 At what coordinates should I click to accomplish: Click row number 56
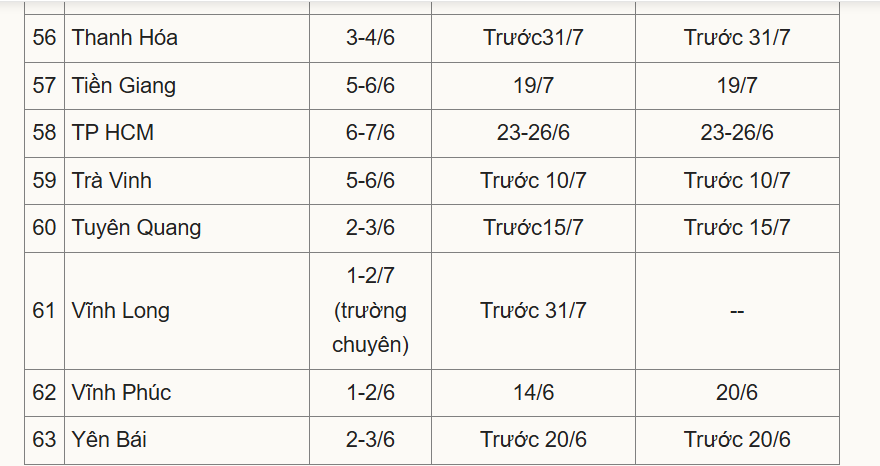pyautogui.click(x=44, y=38)
